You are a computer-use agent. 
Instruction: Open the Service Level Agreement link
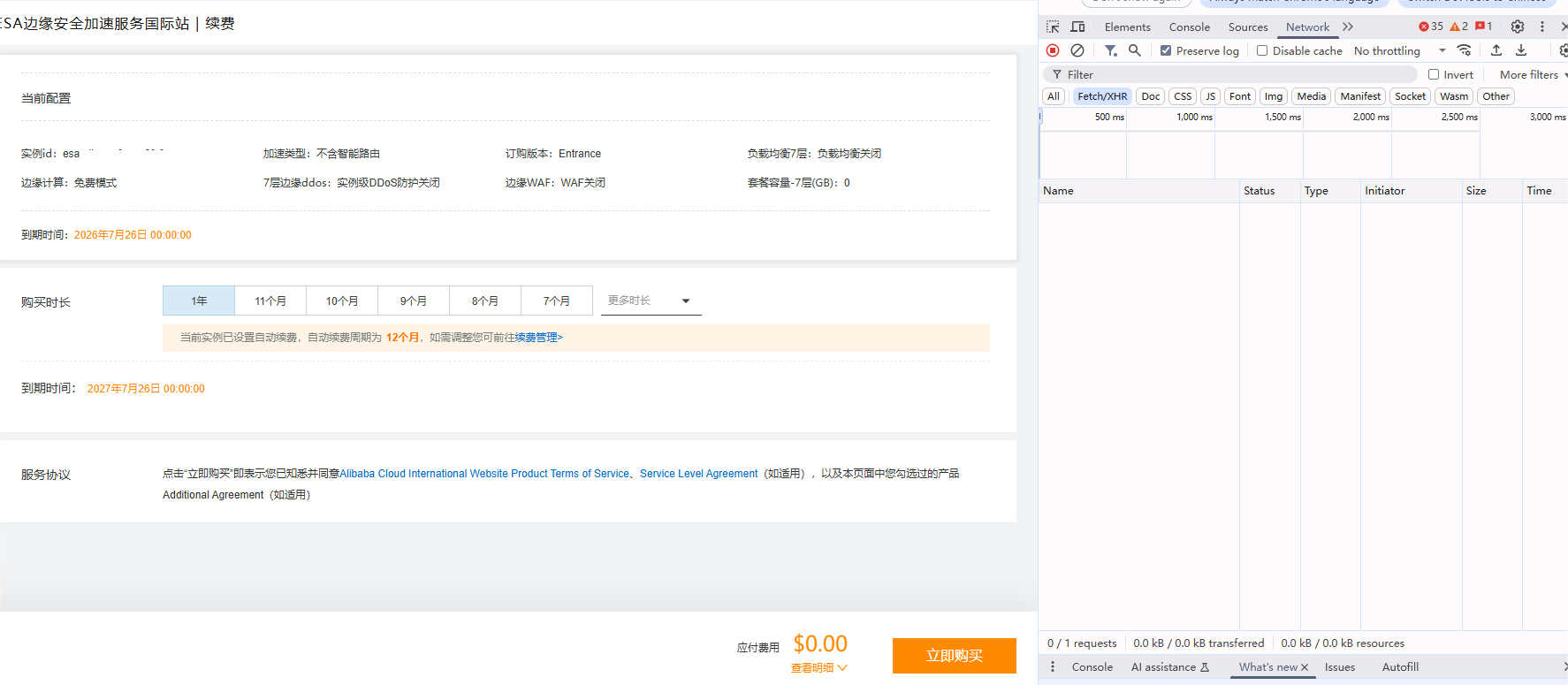[699, 474]
